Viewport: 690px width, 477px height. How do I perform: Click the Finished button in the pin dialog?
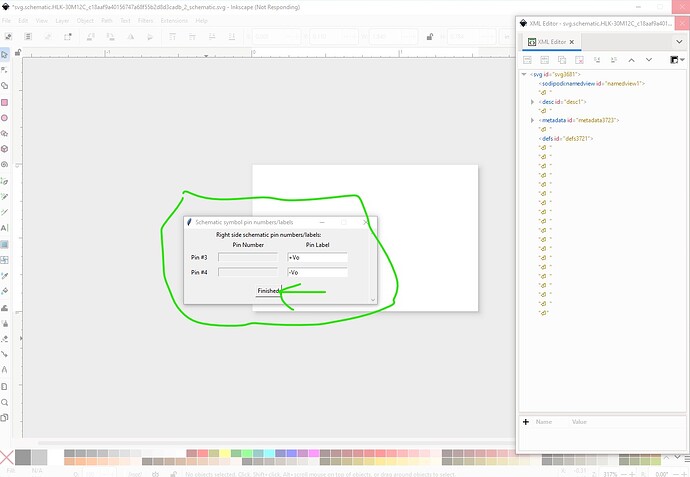[268, 291]
